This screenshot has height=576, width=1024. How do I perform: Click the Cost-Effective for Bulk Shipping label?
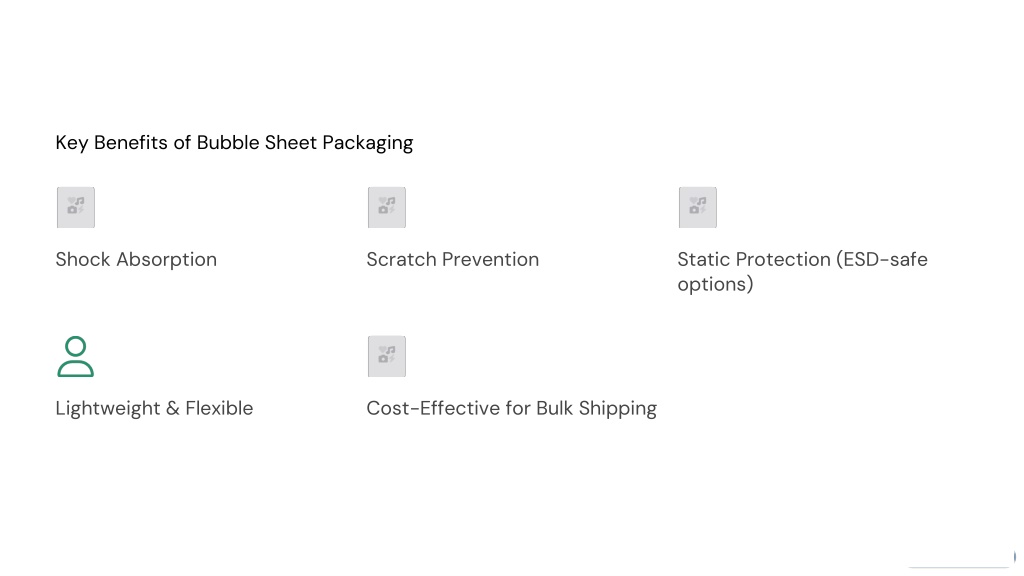coord(511,409)
